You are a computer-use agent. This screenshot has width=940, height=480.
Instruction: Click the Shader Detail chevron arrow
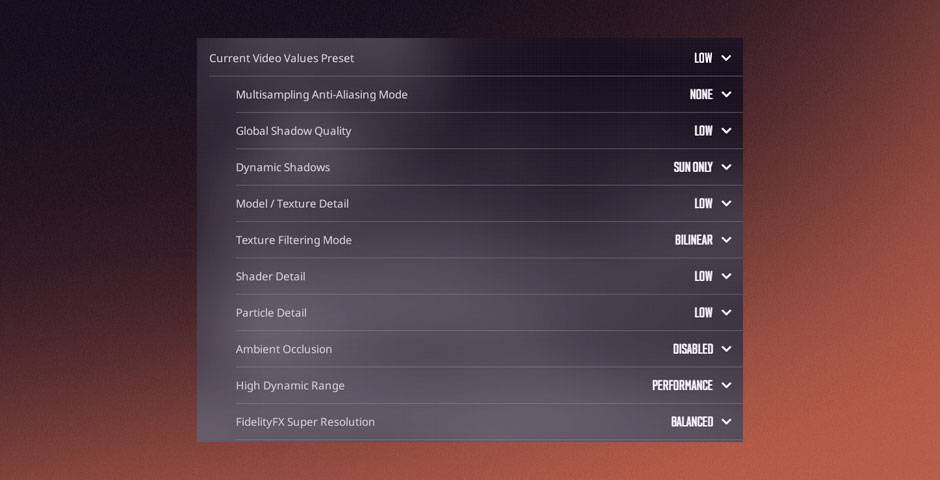pyautogui.click(x=726, y=276)
